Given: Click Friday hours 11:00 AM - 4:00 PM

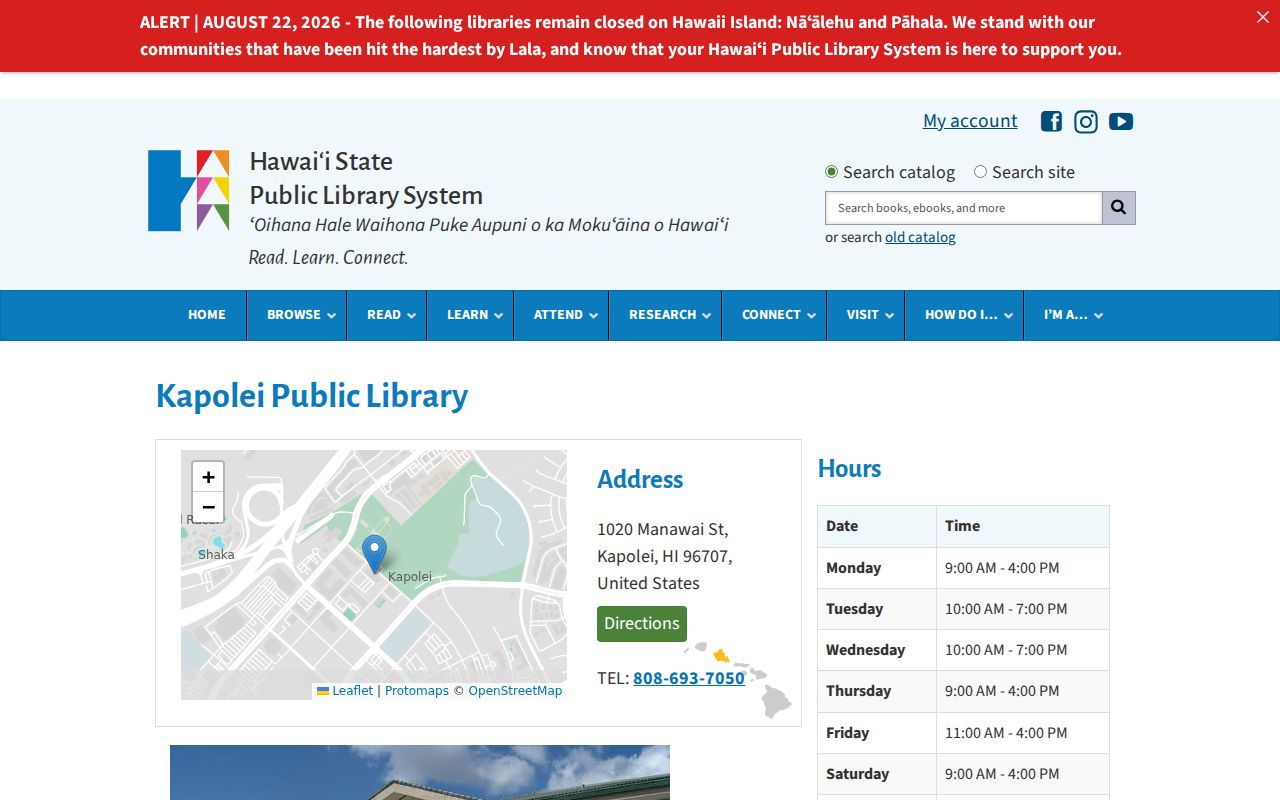Looking at the screenshot, I should (1006, 733).
